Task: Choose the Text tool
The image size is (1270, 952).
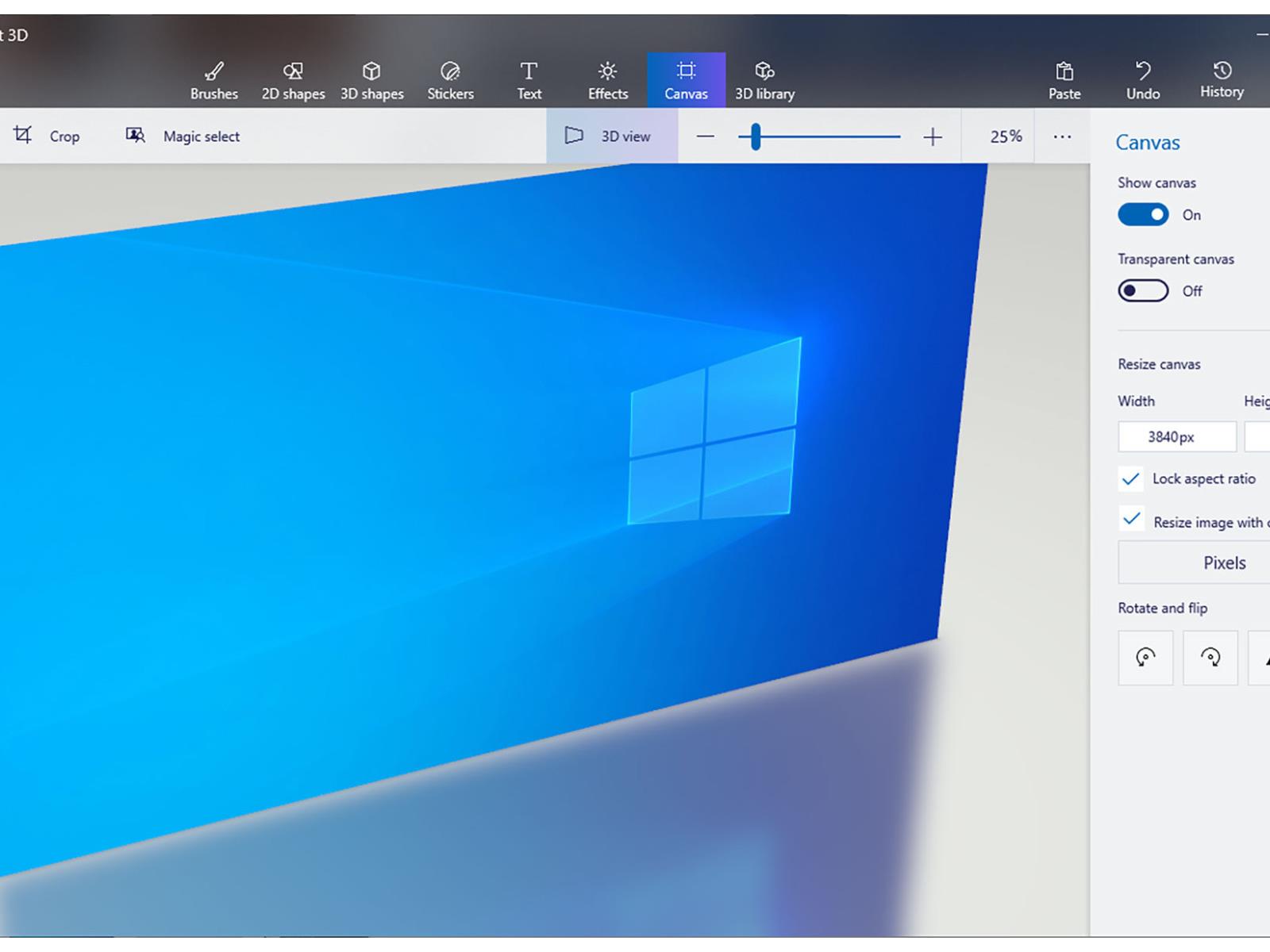Action: pyautogui.click(x=529, y=80)
